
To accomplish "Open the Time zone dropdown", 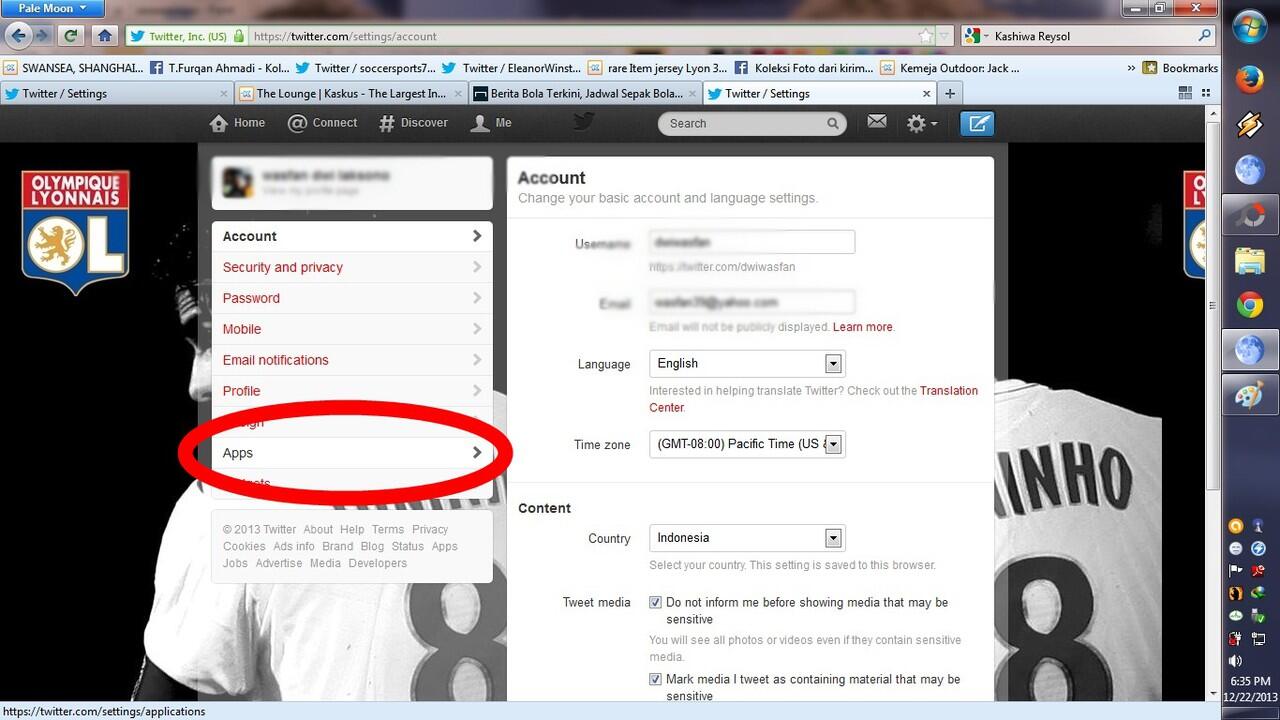I will point(747,444).
